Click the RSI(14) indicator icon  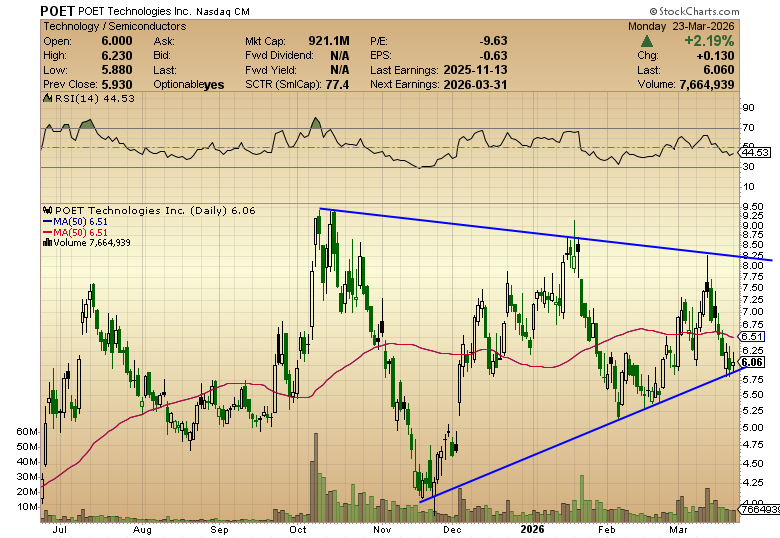tap(48, 98)
